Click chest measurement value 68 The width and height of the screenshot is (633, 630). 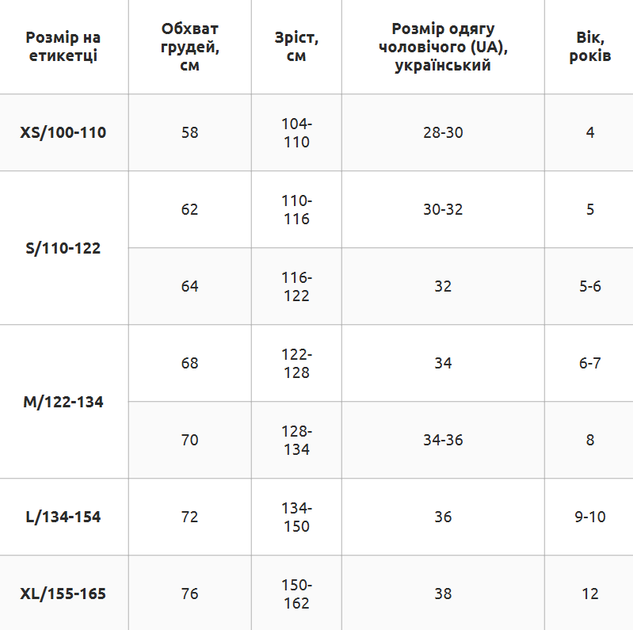coord(190,363)
